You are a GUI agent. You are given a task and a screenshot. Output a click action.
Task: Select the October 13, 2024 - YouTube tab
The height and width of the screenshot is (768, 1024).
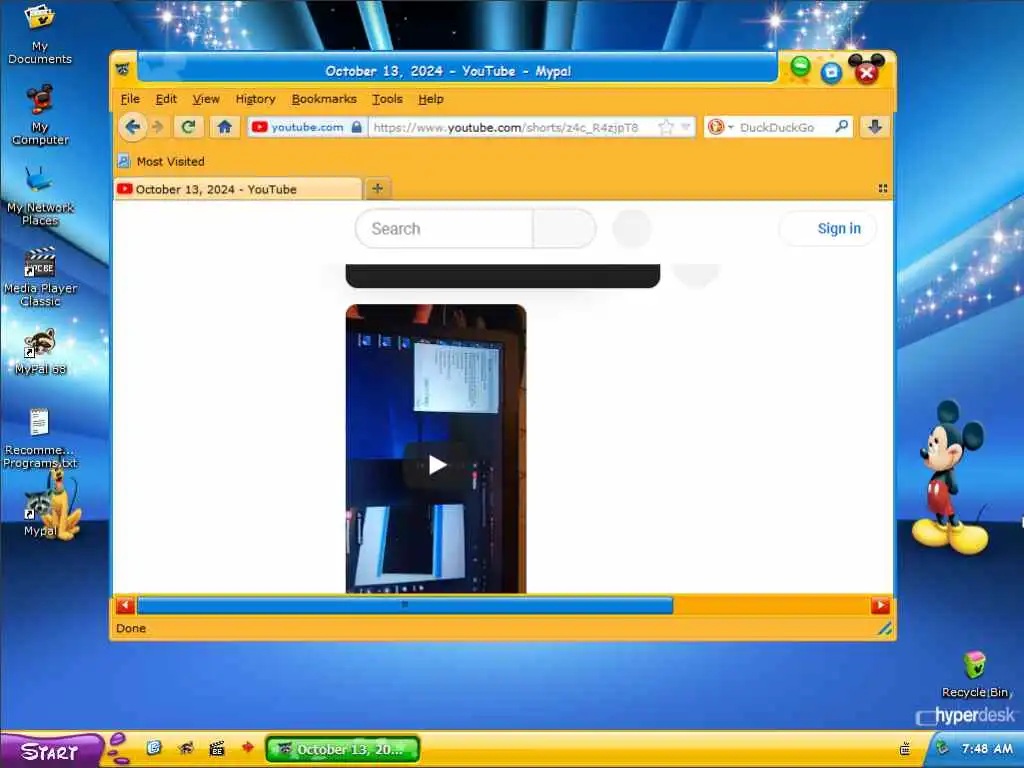coord(238,189)
